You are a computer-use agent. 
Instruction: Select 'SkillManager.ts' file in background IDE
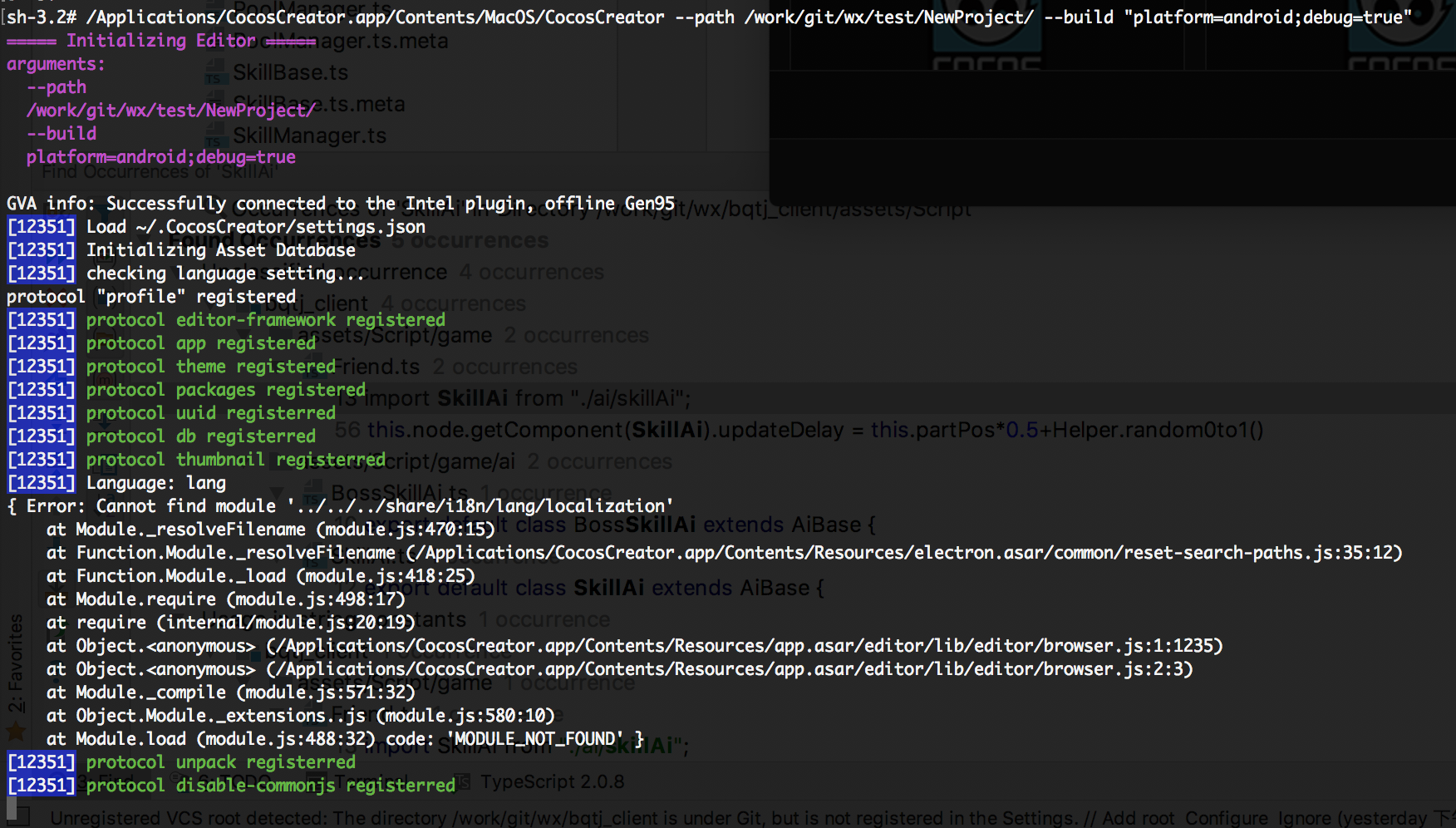pos(309,136)
